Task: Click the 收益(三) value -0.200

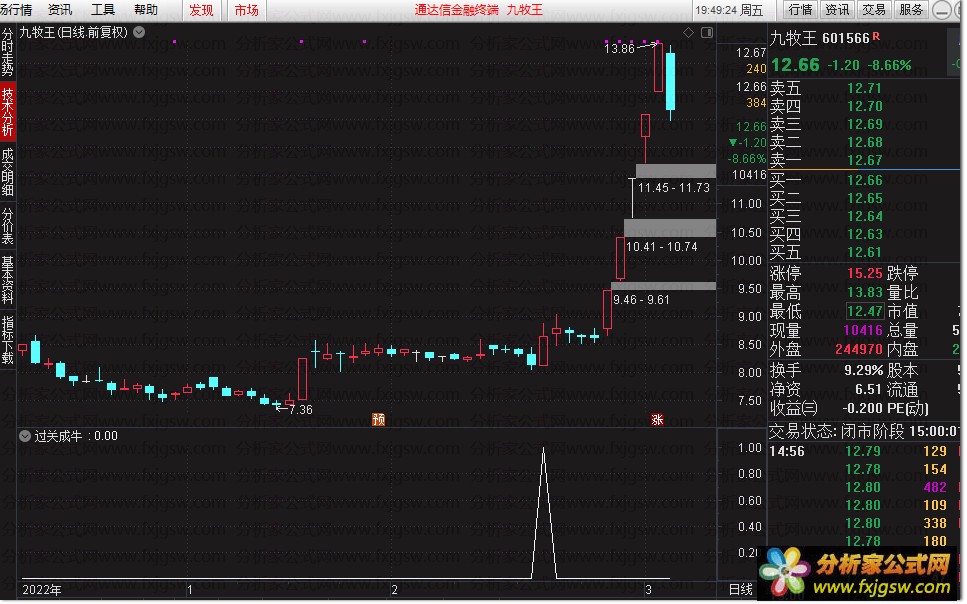Action: tap(862, 408)
